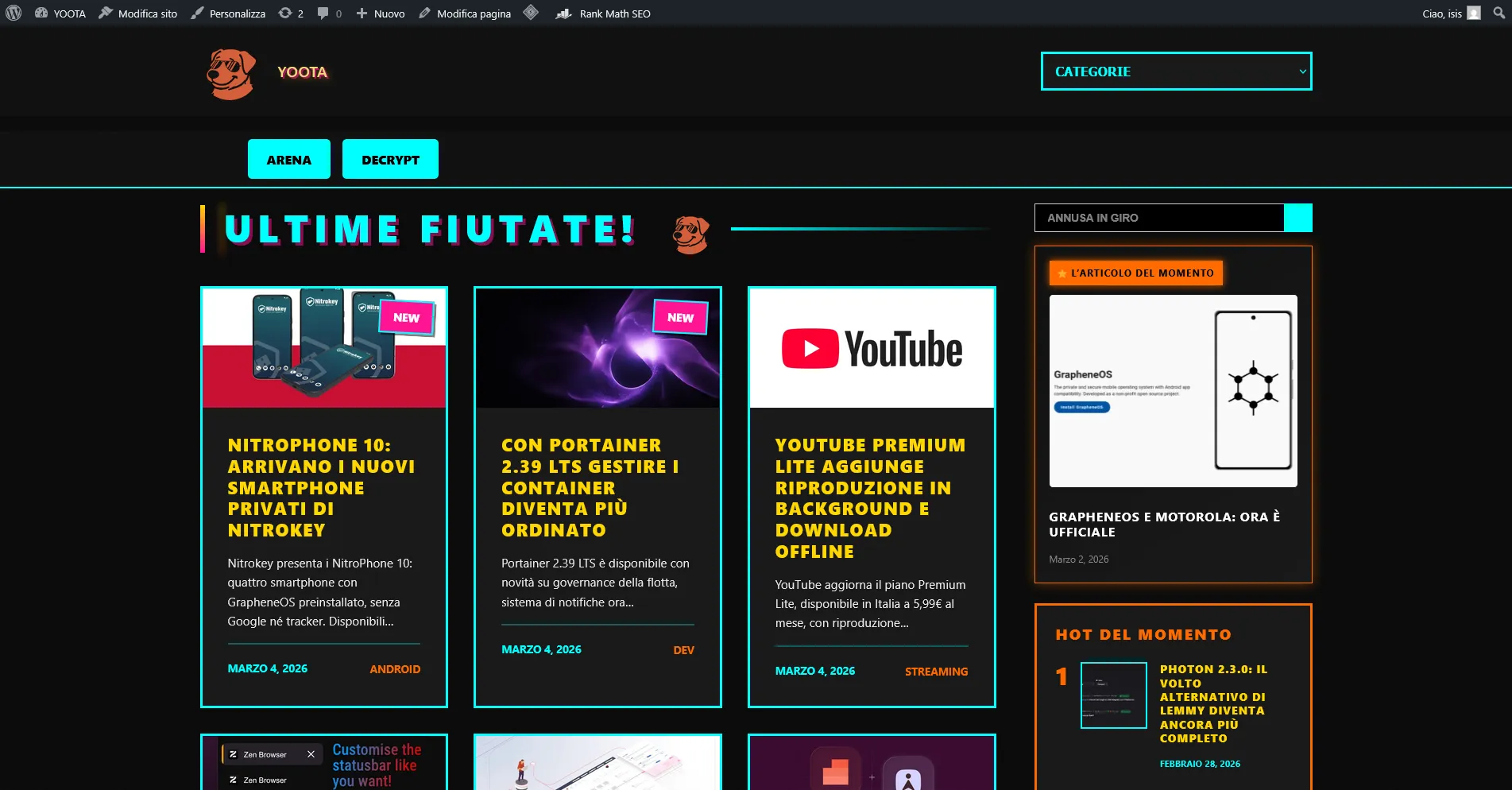This screenshot has width=1512, height=790.
Task: Click dog mascot beside Ultime Fiutate heading
Action: tap(690, 234)
